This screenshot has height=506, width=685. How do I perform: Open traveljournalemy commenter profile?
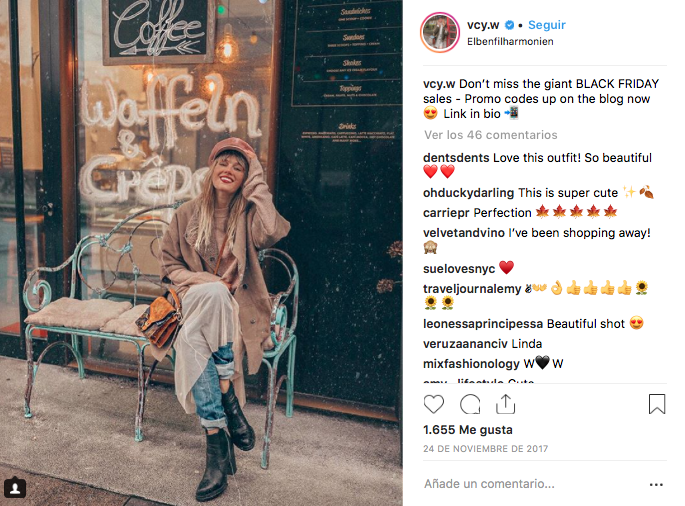coord(472,289)
